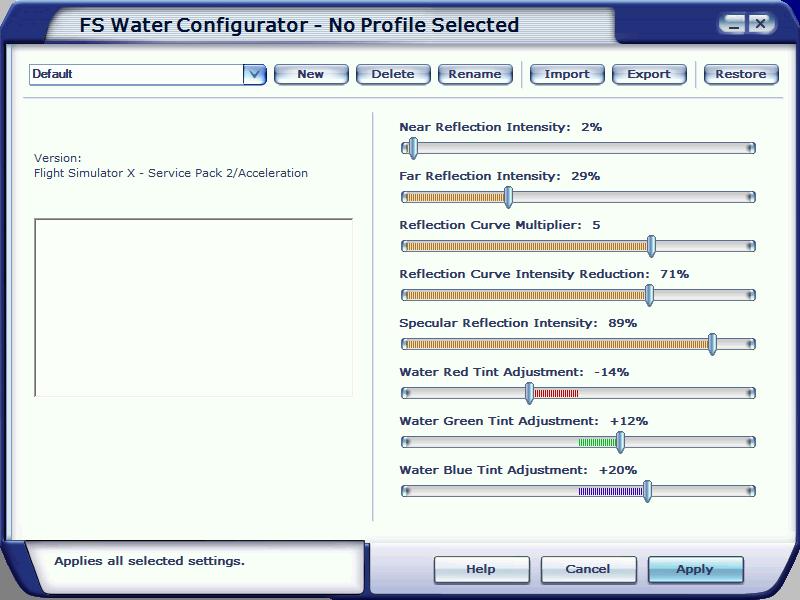The width and height of the screenshot is (800, 600).
Task: Click the Near Reflection Intensity slider thumb
Action: point(412,148)
